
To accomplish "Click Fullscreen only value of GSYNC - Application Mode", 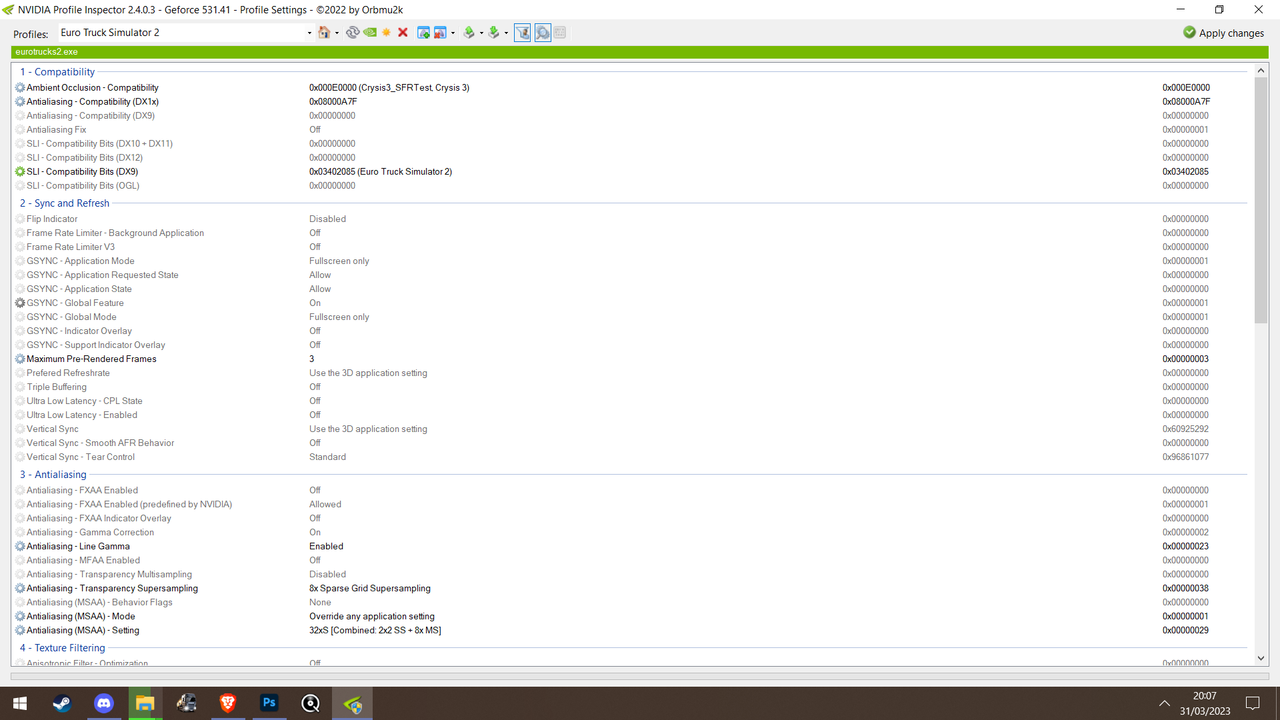I will tap(339, 261).
